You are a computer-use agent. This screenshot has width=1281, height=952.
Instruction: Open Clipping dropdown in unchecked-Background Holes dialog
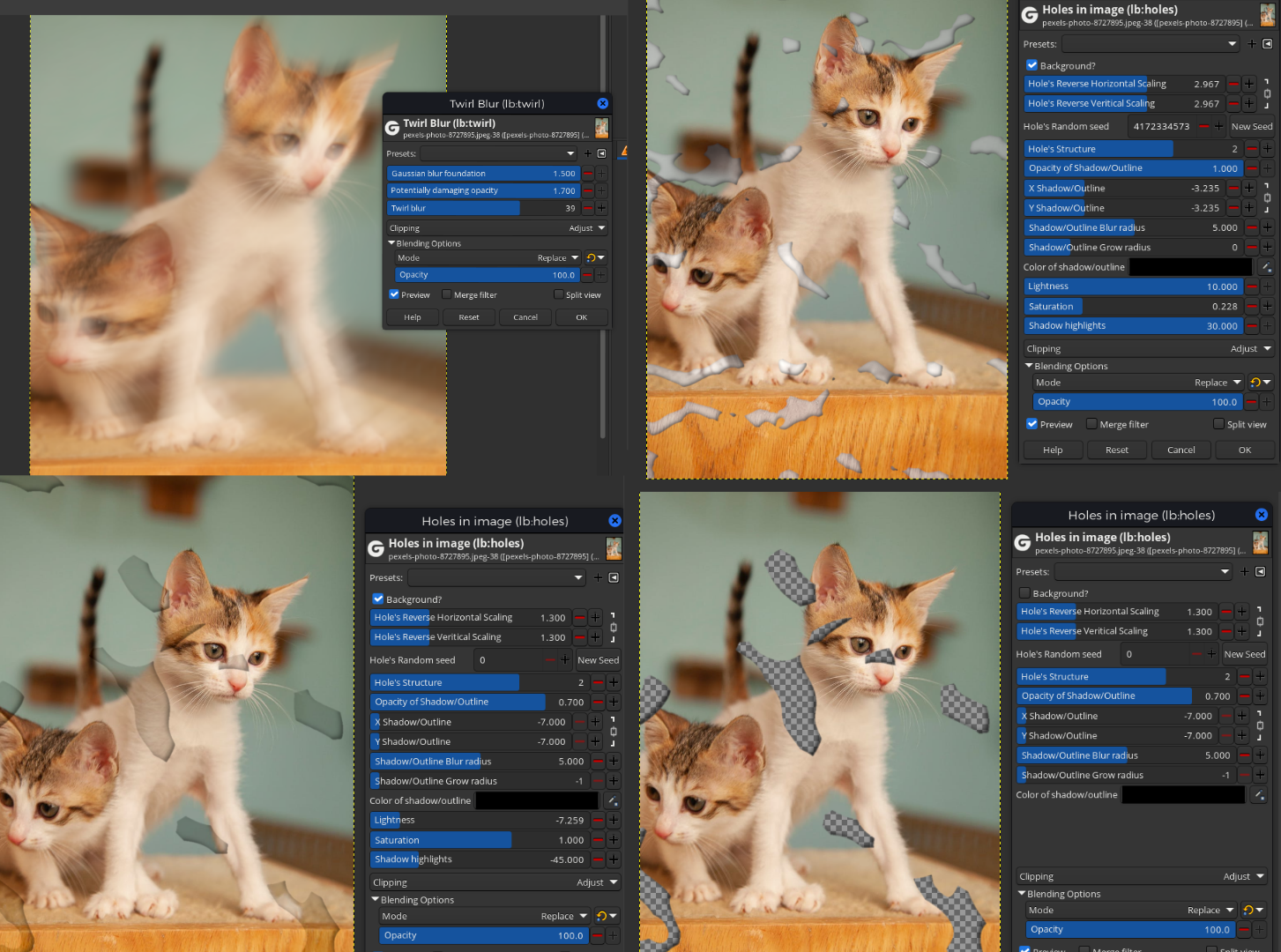pyautogui.click(x=1142, y=877)
